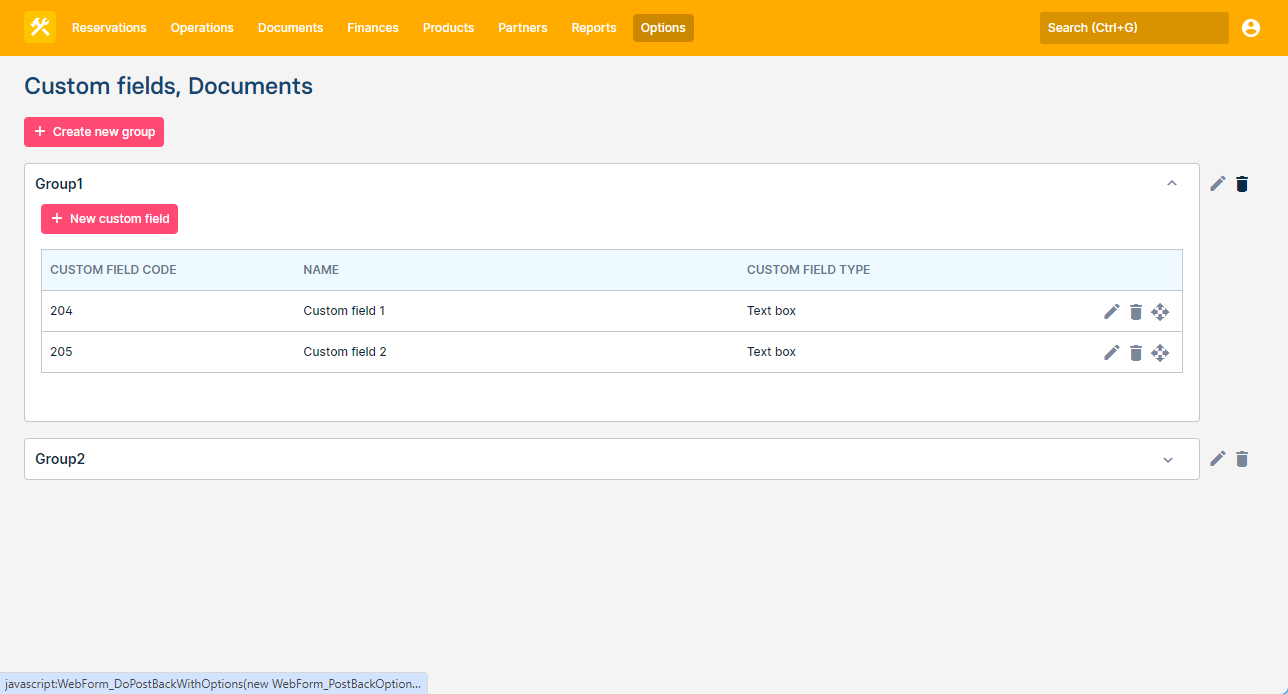Open the Finances menu
Viewport: 1288px width, 694px height.
pyautogui.click(x=373, y=28)
